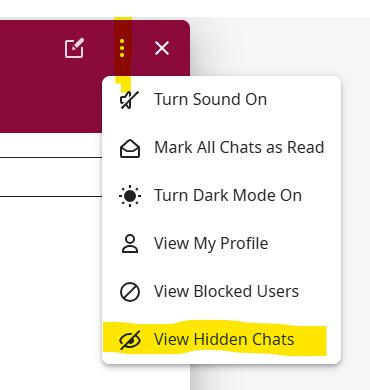Image resolution: width=370 pixels, height=390 pixels.
Task: Choose Mark All Chats as Read
Action: (x=239, y=147)
